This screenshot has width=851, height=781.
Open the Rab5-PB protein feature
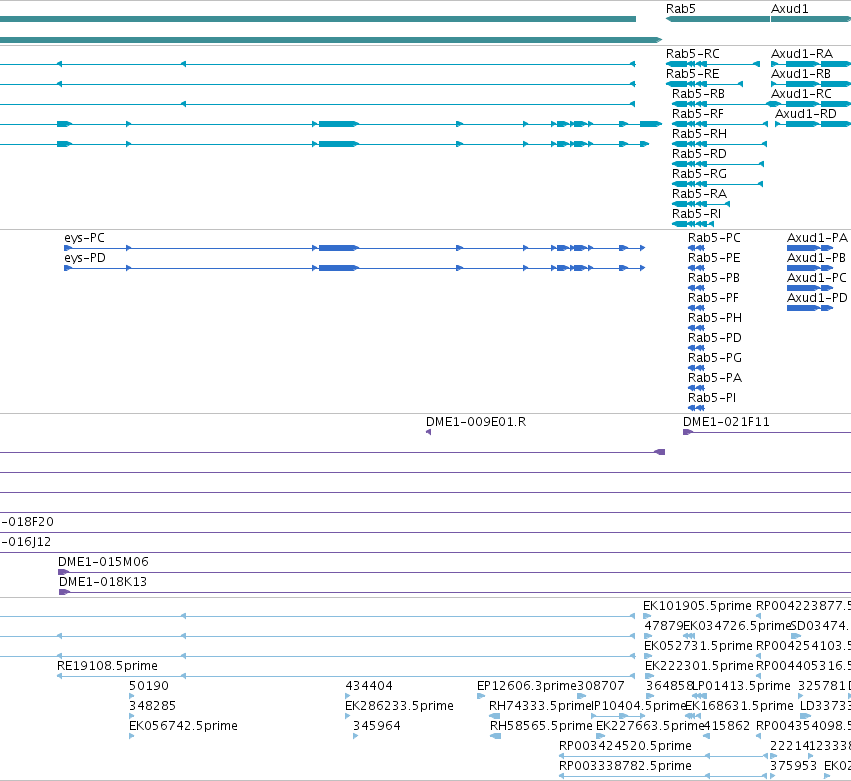(x=714, y=278)
